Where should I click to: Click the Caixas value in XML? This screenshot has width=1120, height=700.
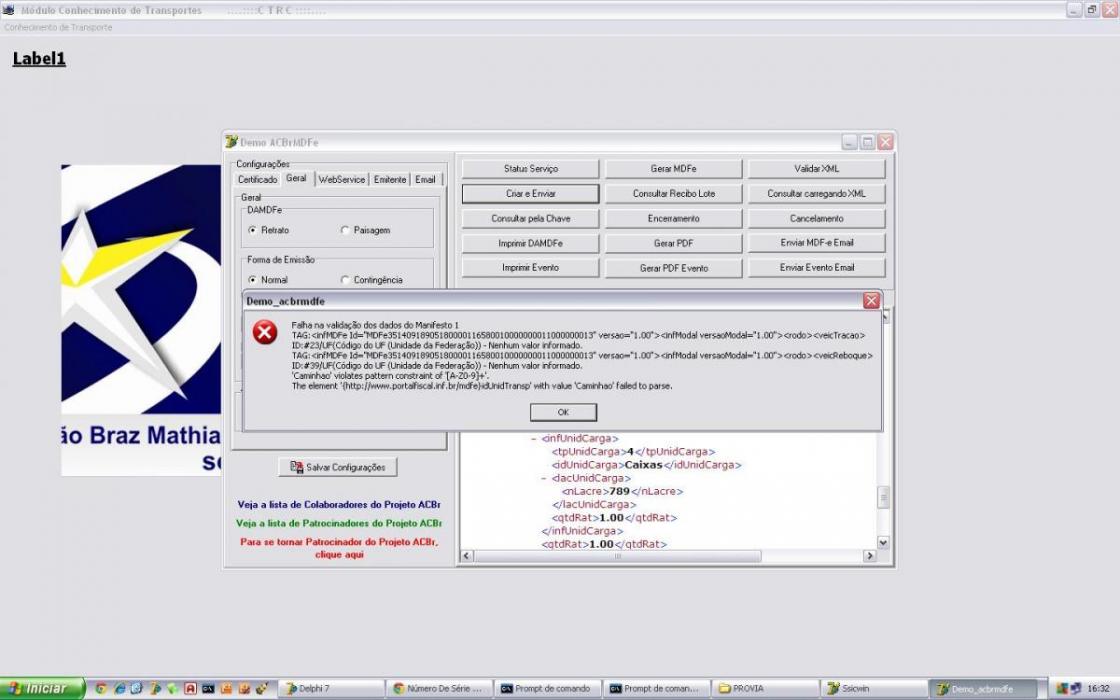click(644, 465)
